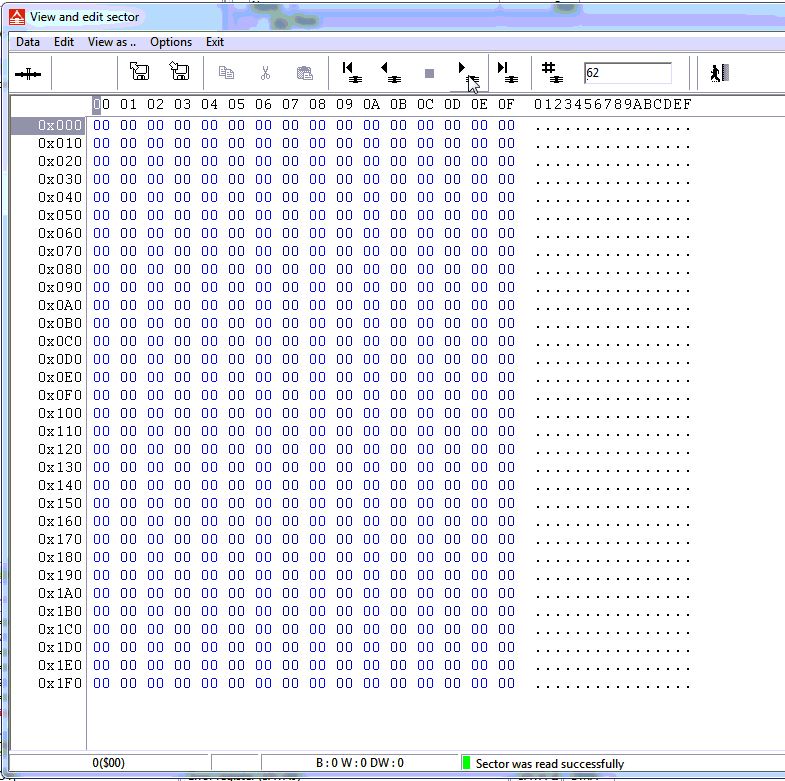Viewport: 785px width, 781px height.
Task: Open the Options menu
Action: pyautogui.click(x=171, y=42)
